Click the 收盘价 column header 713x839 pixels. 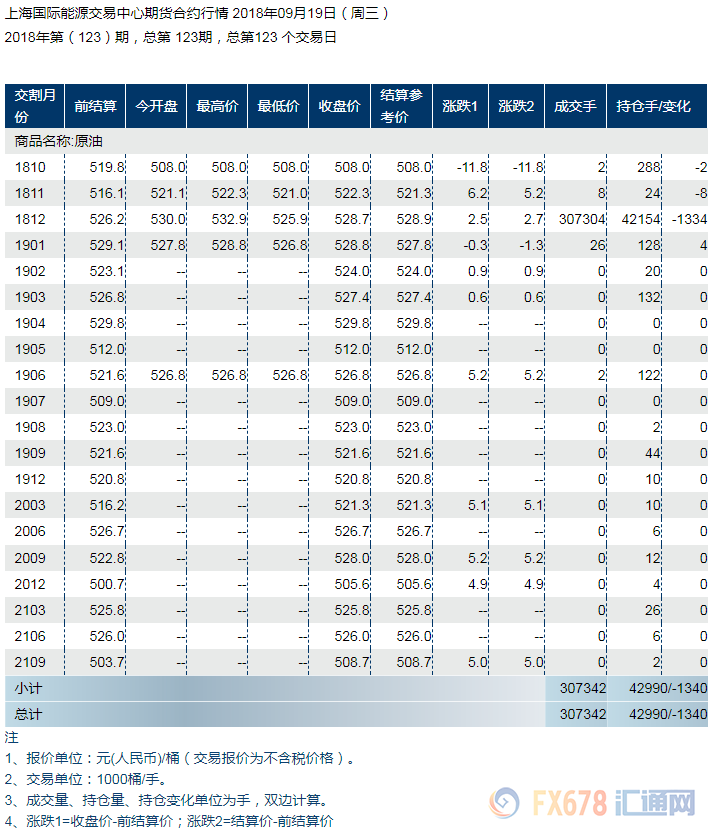click(x=339, y=105)
